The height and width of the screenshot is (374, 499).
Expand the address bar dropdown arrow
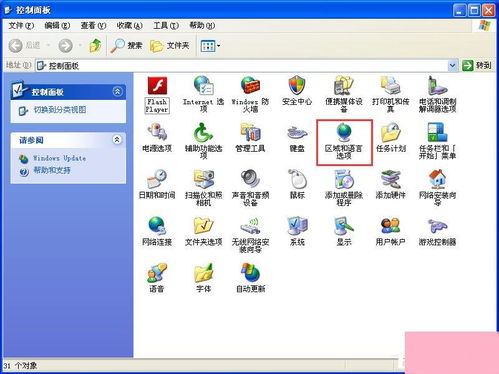[452, 66]
